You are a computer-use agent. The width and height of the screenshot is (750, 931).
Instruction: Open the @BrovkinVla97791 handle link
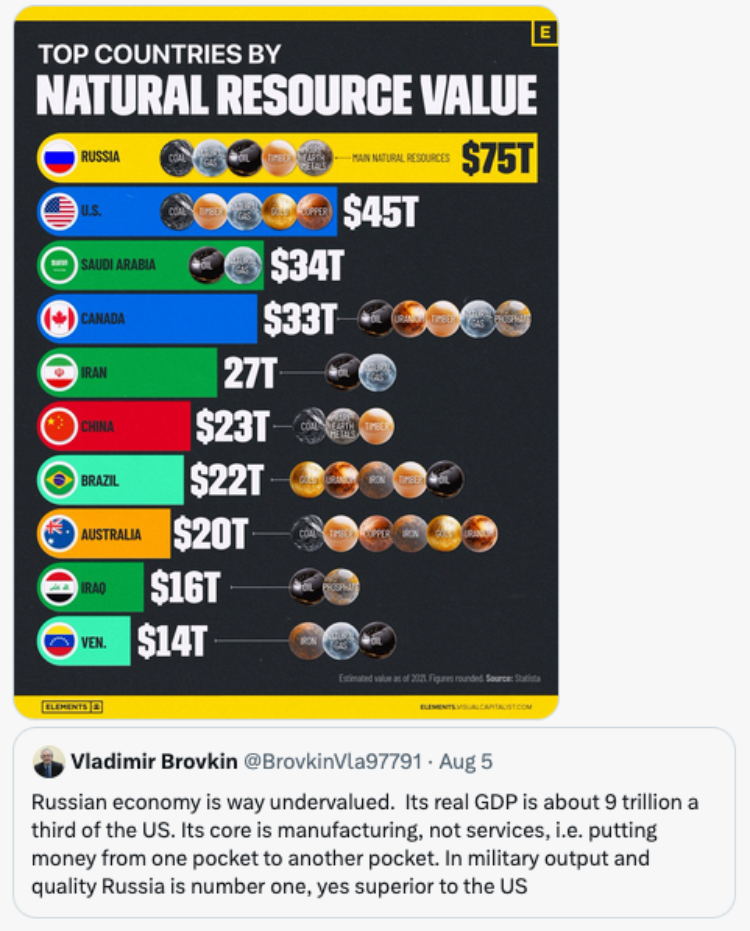tap(333, 762)
